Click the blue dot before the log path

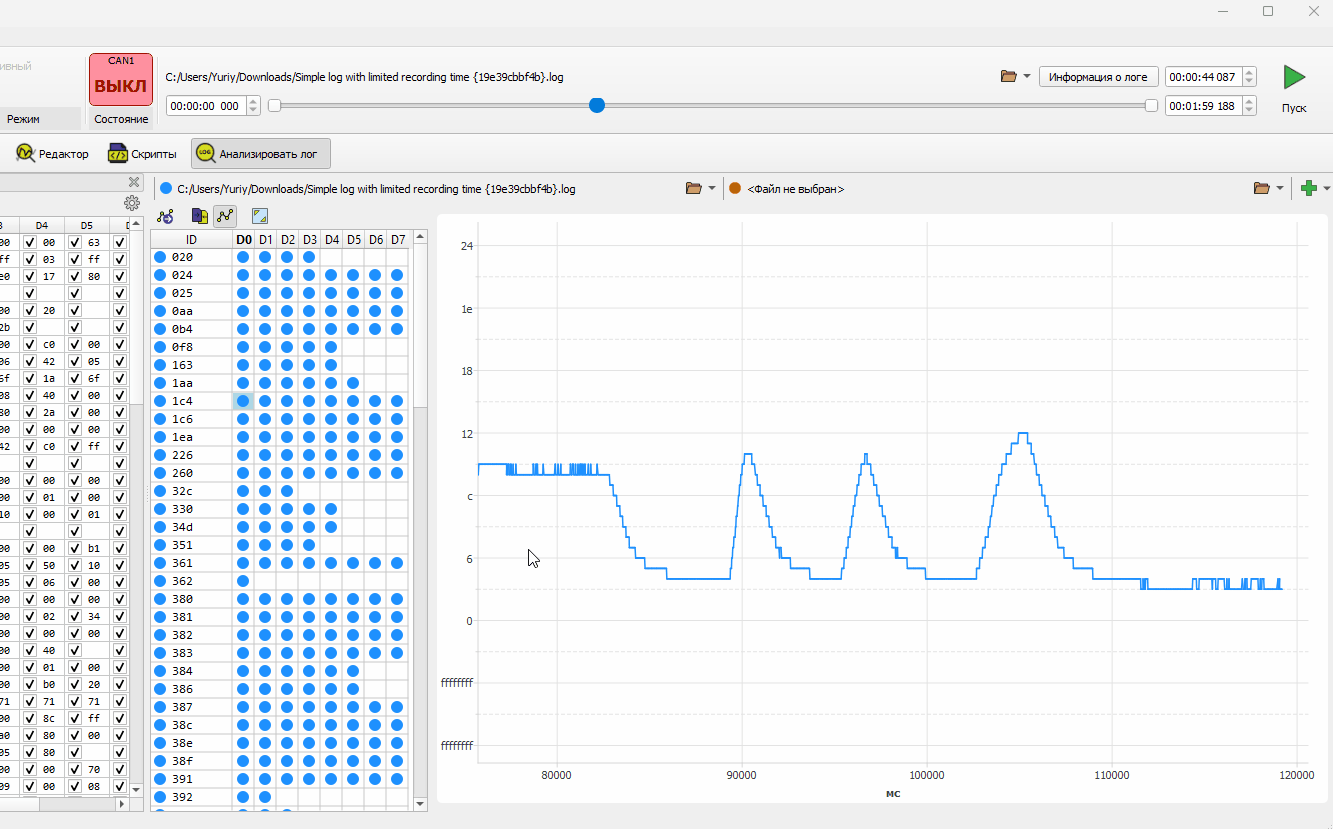pyautogui.click(x=166, y=188)
